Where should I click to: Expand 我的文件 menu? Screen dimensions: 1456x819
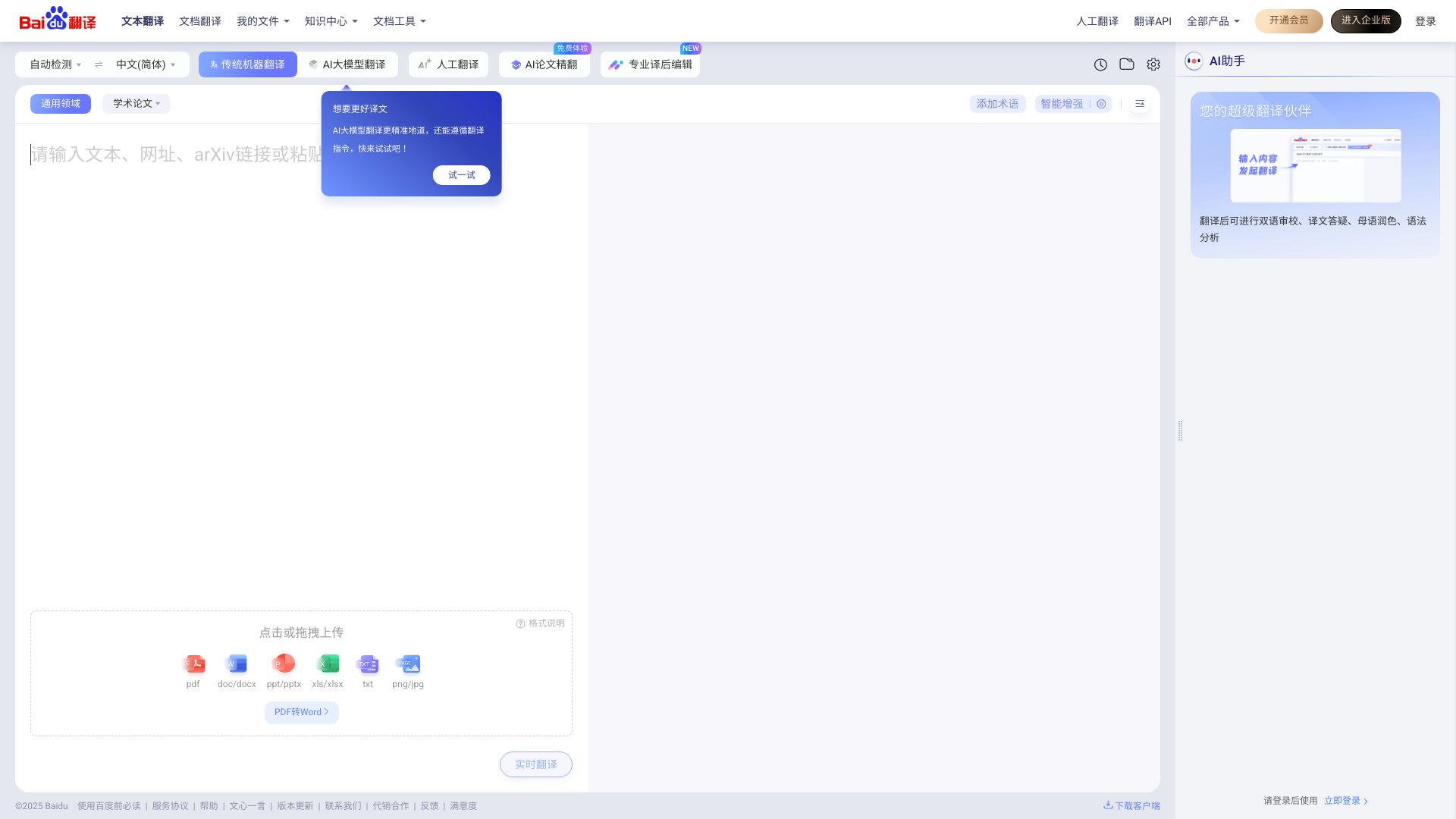pyautogui.click(x=263, y=21)
